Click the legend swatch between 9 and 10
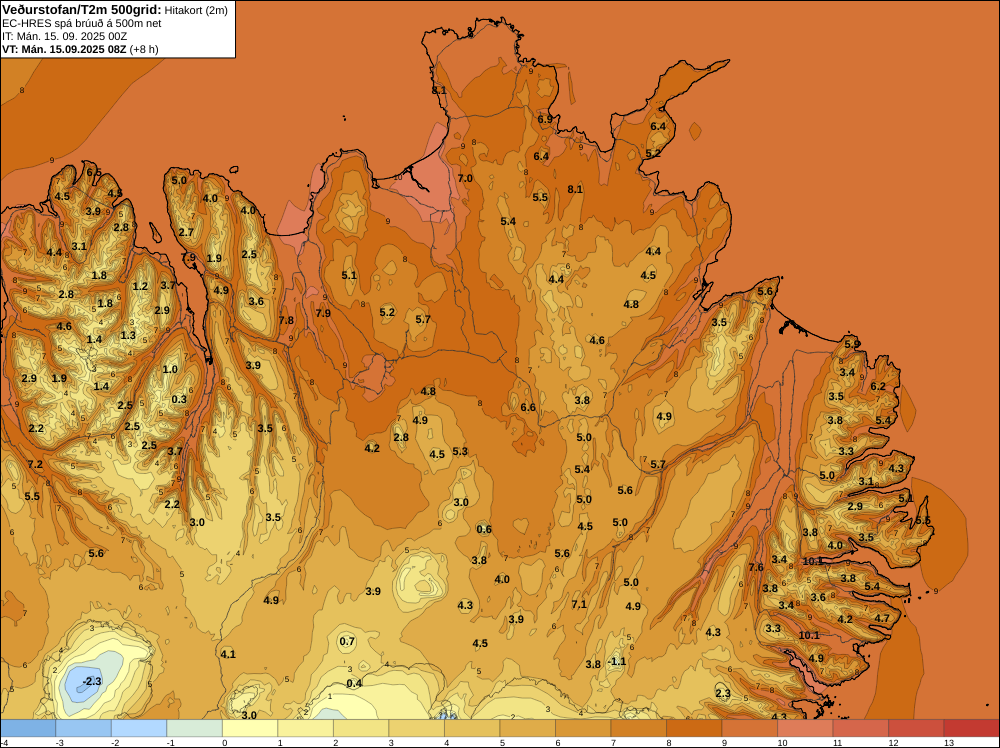The image size is (1000, 748). click(749, 728)
